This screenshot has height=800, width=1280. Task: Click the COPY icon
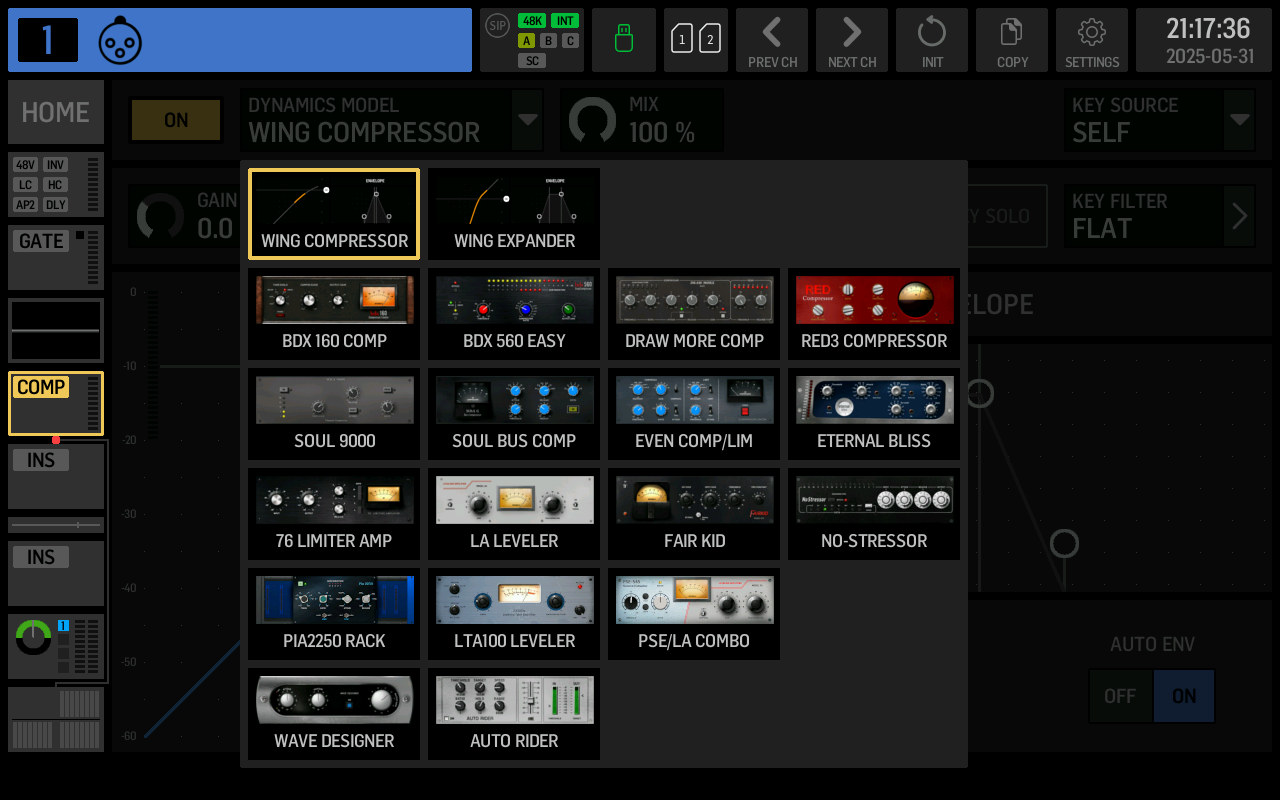click(x=1012, y=40)
